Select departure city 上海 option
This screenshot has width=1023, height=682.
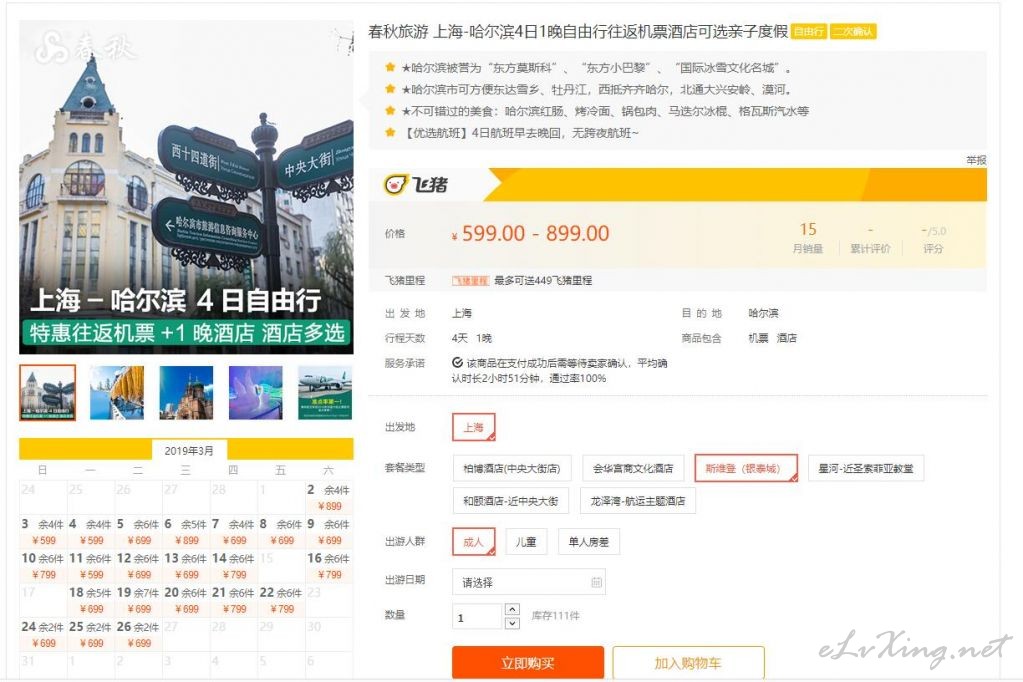tap(474, 427)
